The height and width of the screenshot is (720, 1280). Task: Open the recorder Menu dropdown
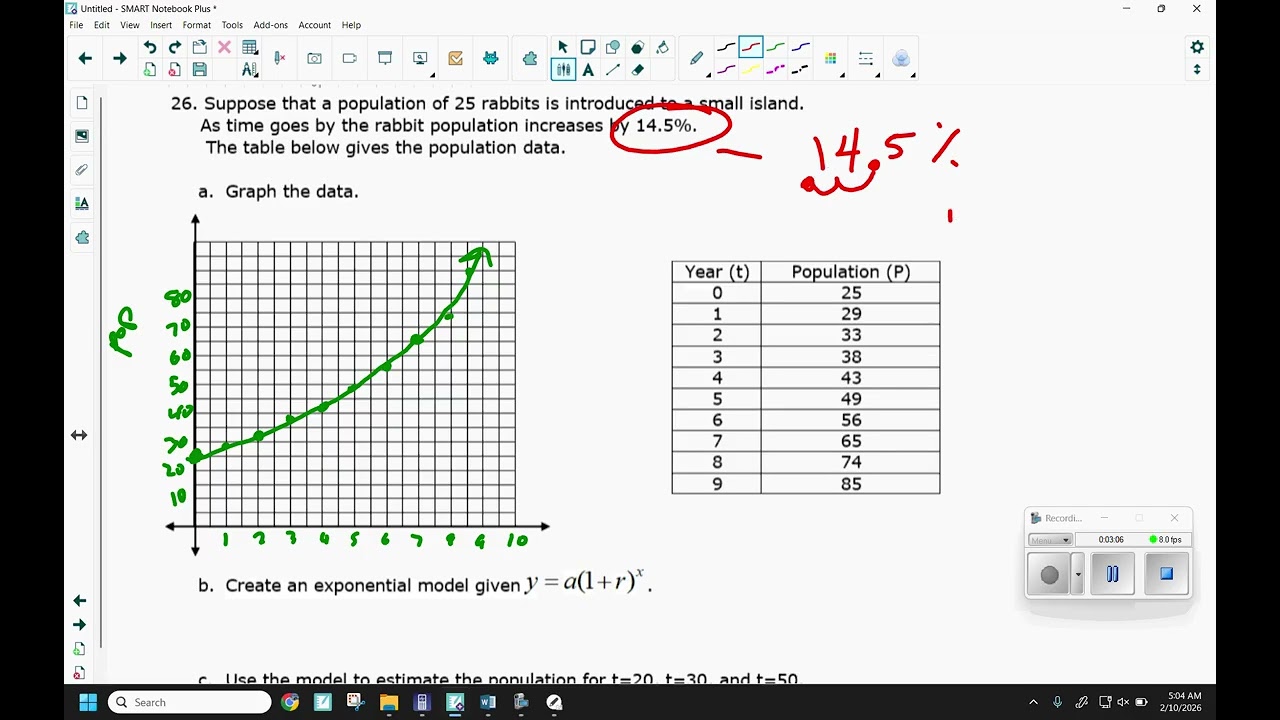point(1050,540)
